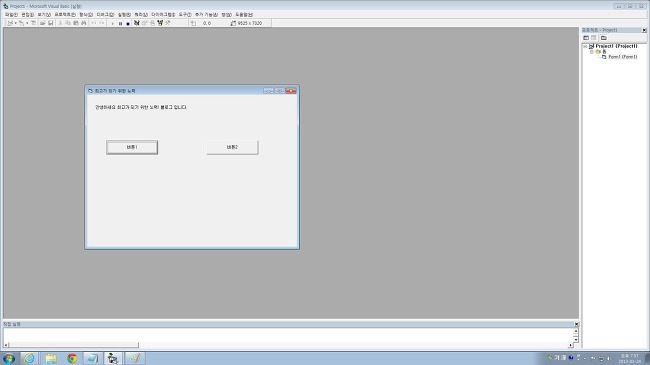Image resolution: width=650 pixels, height=365 pixels.
Task: Click the taskbar clock and date
Action: 630,359
